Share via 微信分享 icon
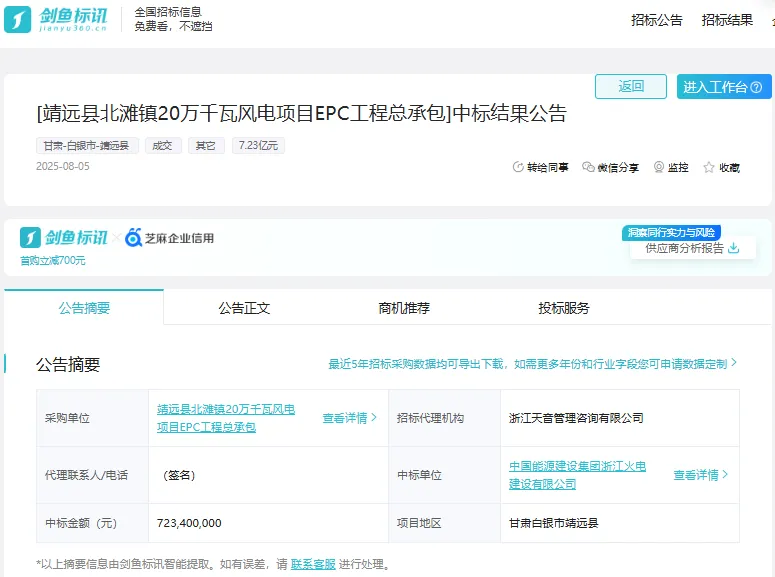Screen dimensions: 775x577 click(588, 168)
